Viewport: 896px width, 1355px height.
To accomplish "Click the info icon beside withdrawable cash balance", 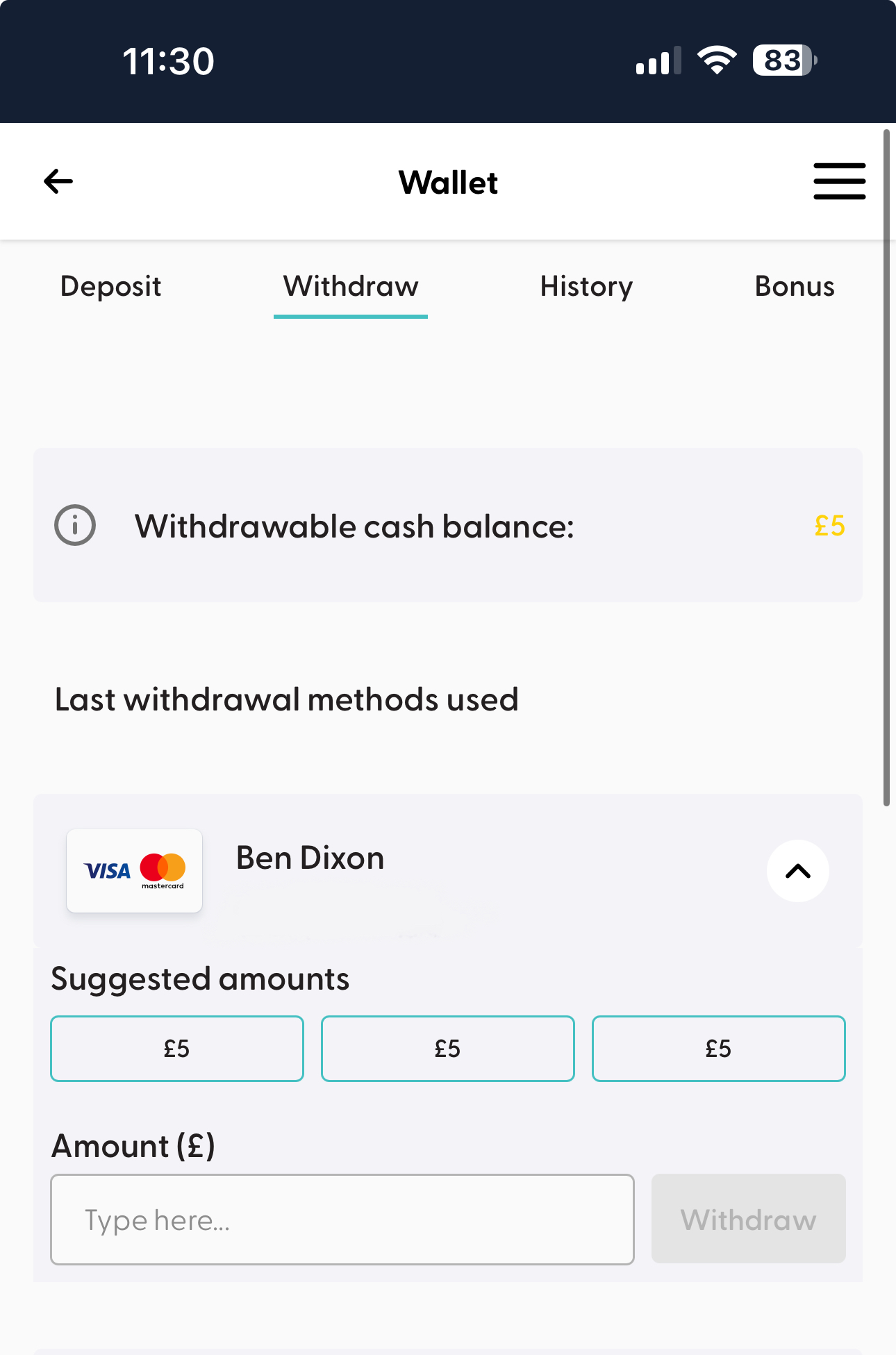I will pos(75,525).
